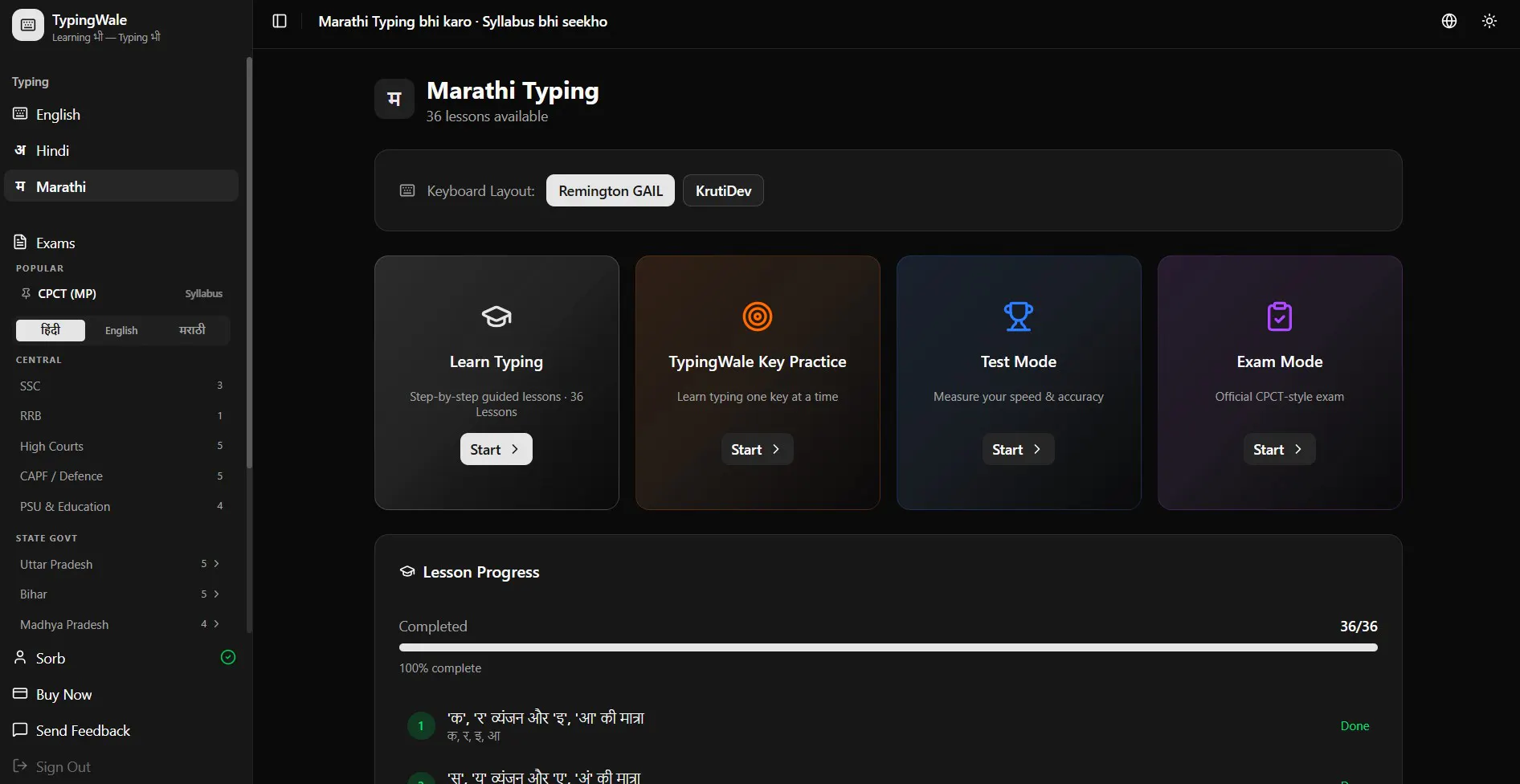1520x784 pixels.
Task: Open English typing from the sidebar
Action: [x=121, y=114]
